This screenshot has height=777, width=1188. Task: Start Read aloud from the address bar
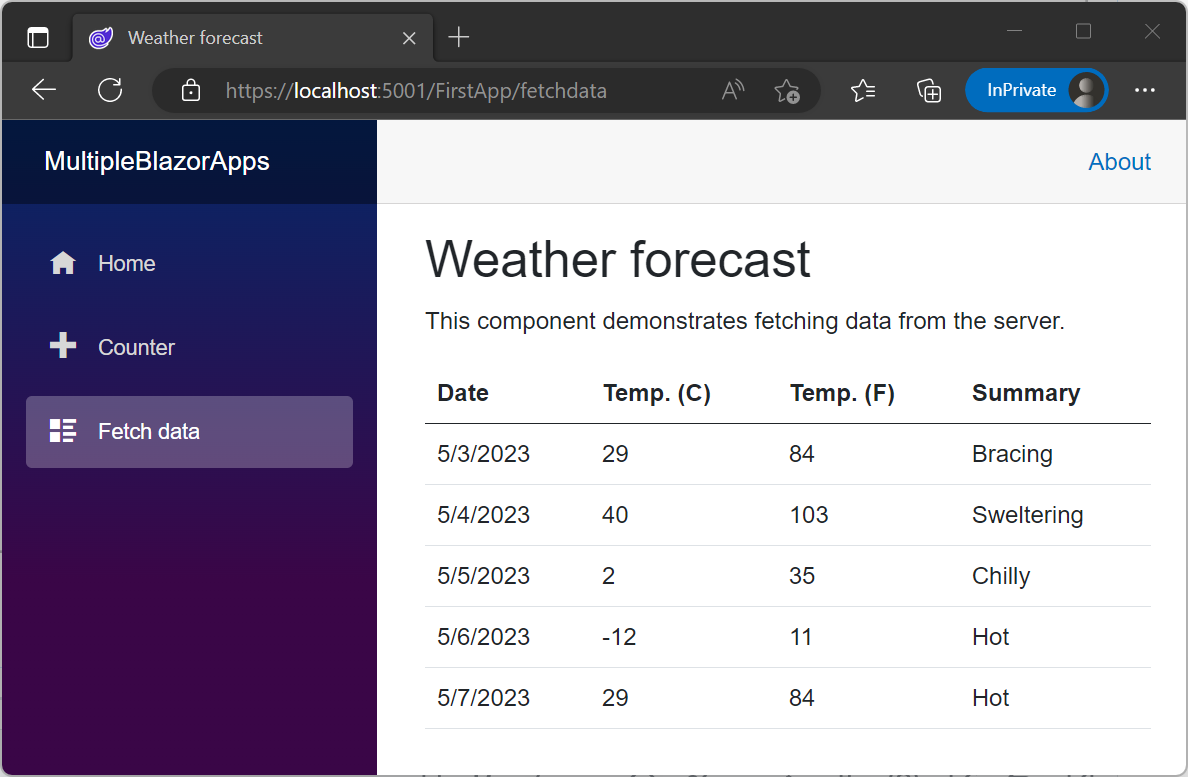(732, 90)
